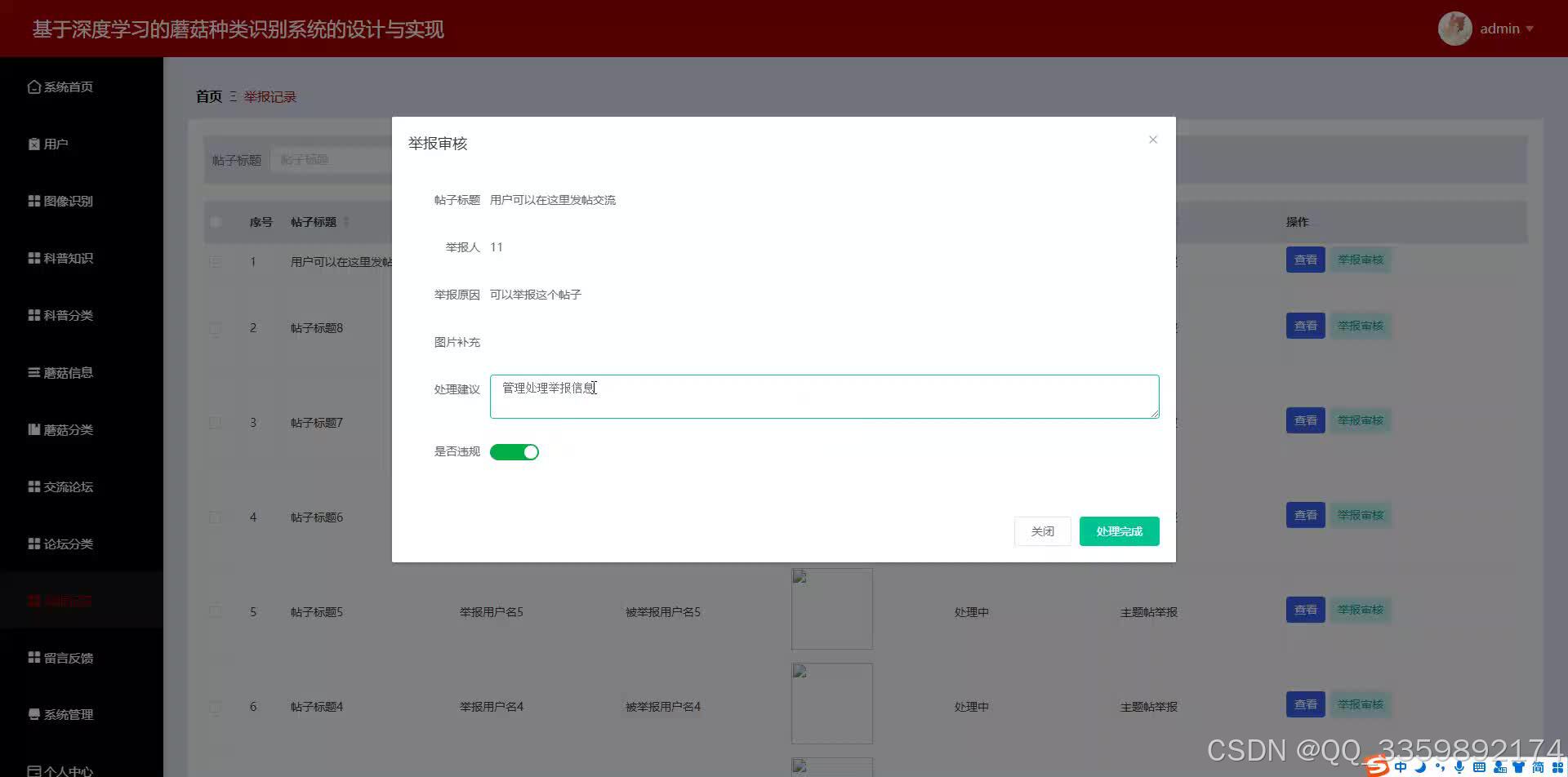Click the thumbnail image in row 5
Screen dimensions: 1568x777
[831, 608]
